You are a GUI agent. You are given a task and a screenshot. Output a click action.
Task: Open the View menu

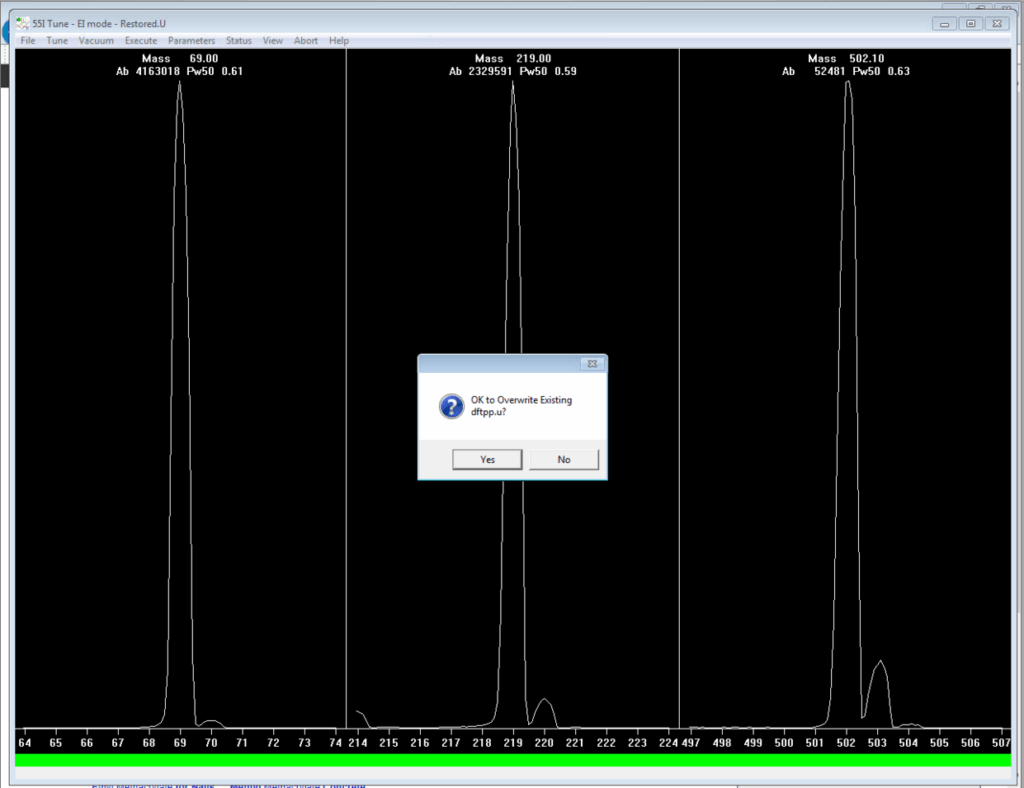coord(272,40)
